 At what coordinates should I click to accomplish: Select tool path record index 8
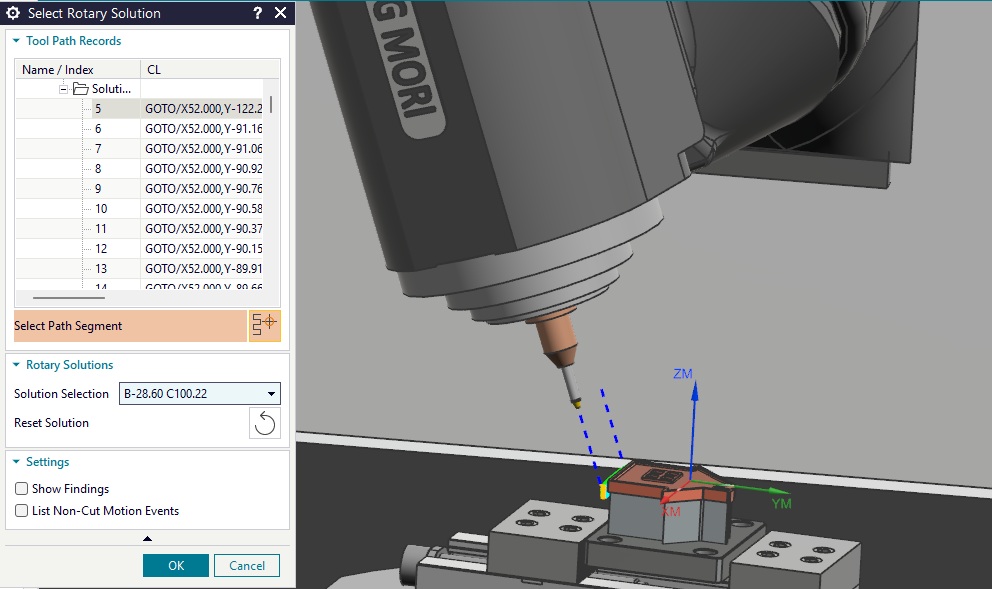[99, 169]
